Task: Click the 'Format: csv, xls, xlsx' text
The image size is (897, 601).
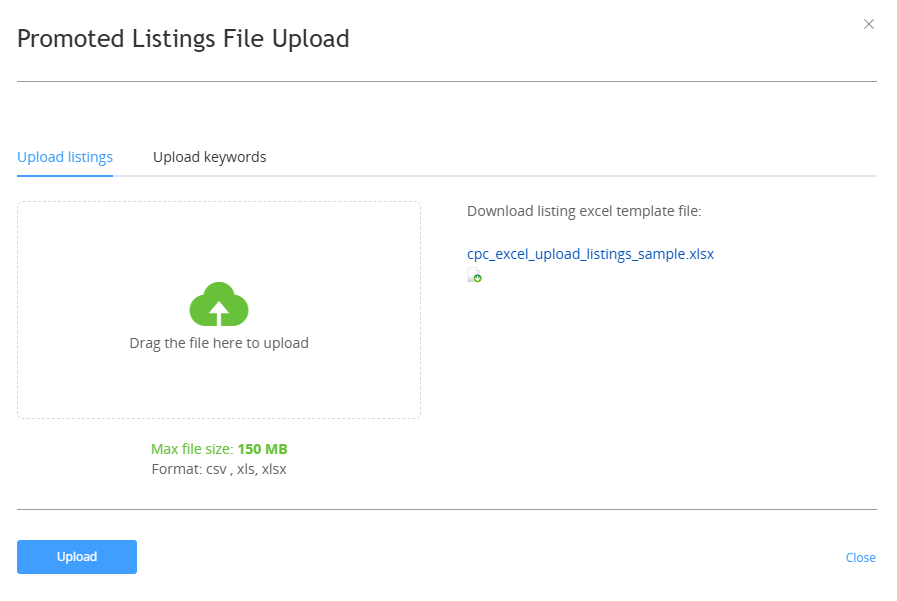Action: point(219,469)
